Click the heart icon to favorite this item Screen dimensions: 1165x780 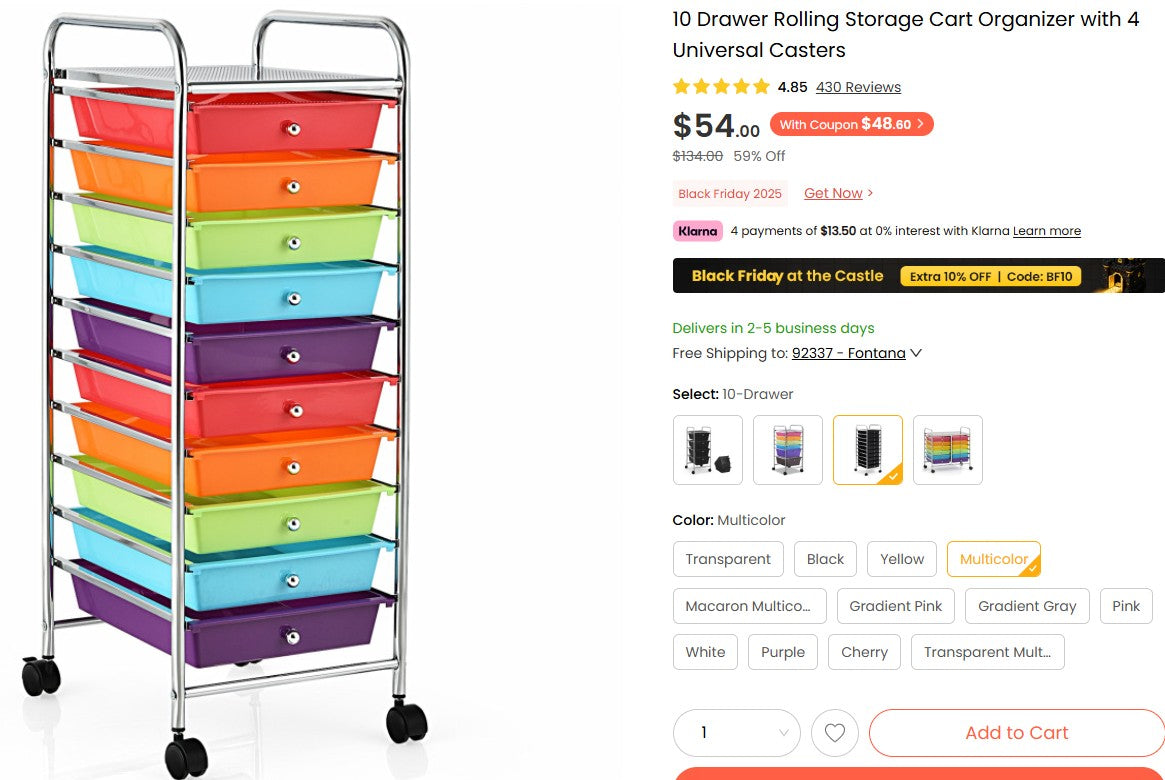[x=835, y=733]
